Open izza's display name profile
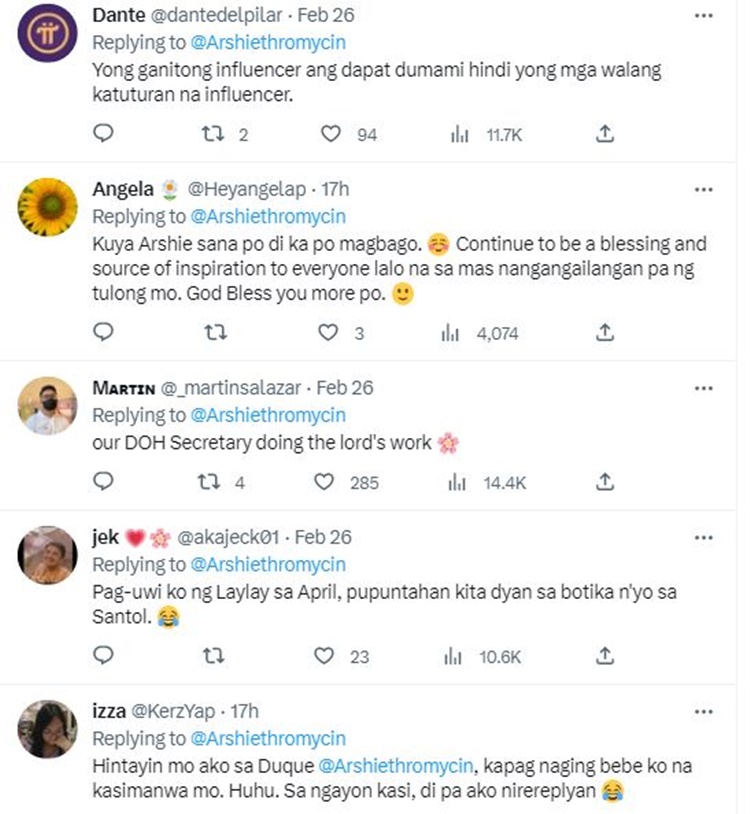Screen dimensions: 750x814 click(x=109, y=711)
